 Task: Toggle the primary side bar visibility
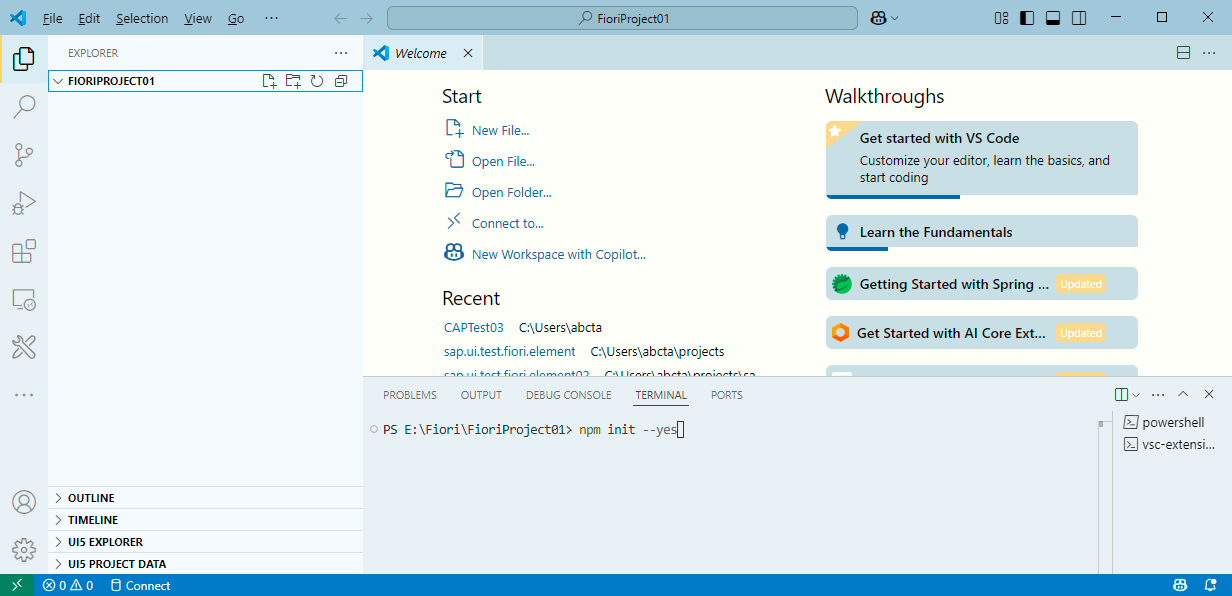(1027, 18)
